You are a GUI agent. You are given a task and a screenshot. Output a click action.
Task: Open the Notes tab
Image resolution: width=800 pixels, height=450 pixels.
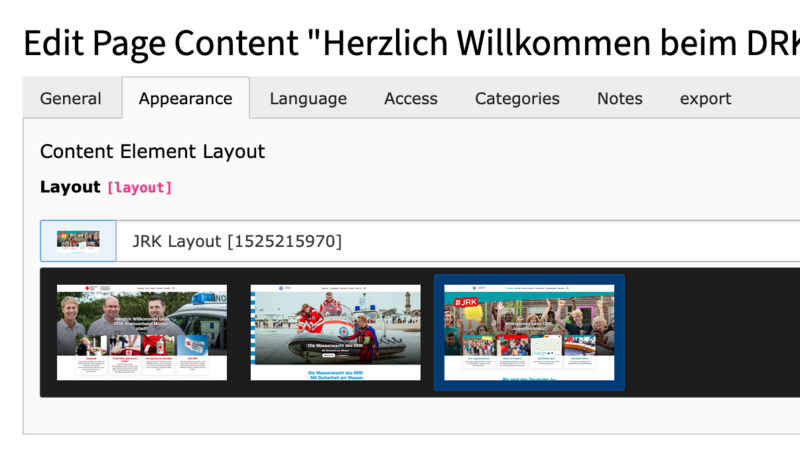point(620,98)
